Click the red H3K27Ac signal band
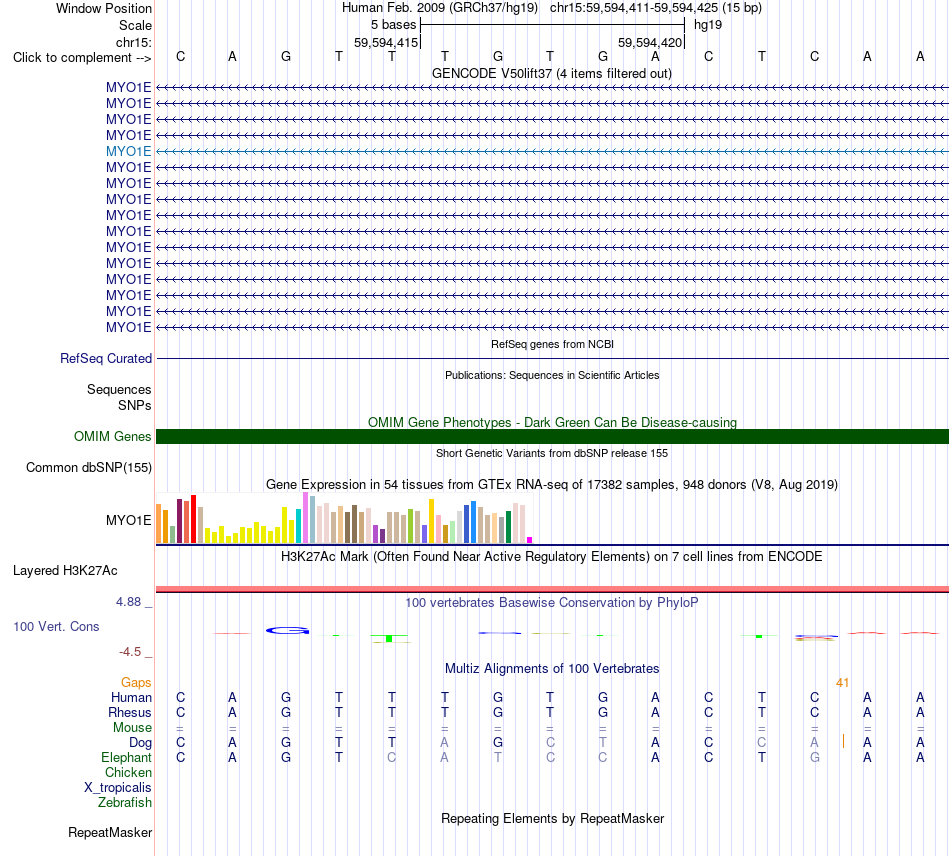 552,589
